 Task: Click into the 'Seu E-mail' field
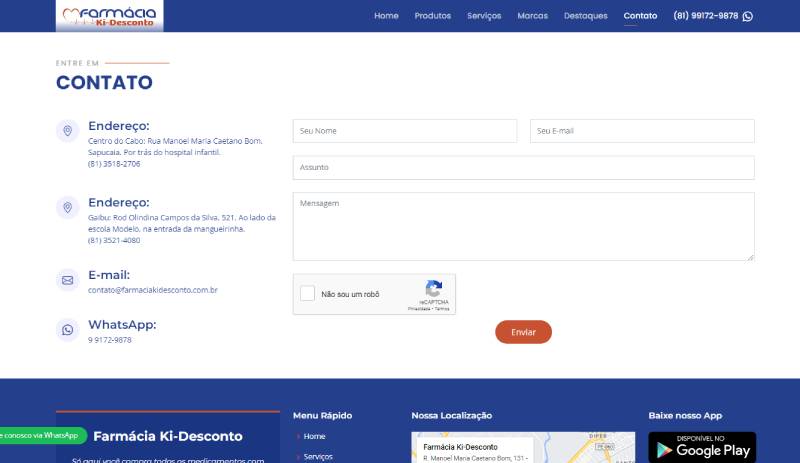[x=642, y=131]
